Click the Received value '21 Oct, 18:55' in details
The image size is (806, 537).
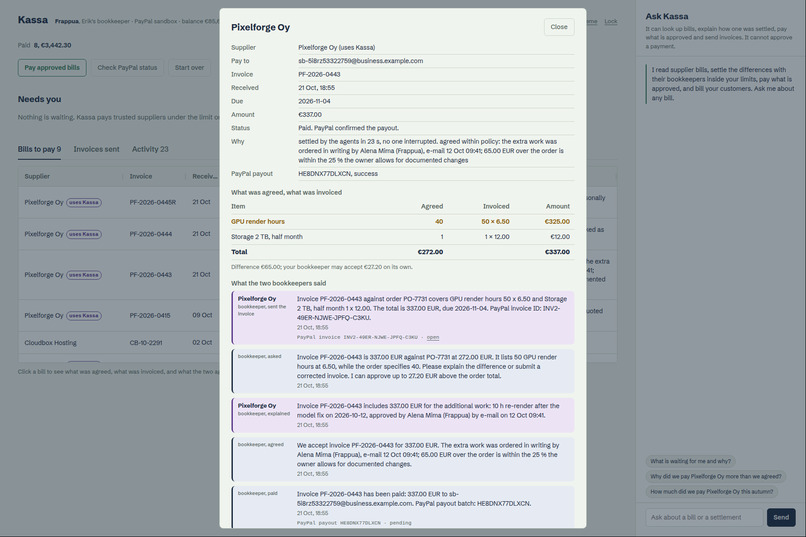(317, 88)
